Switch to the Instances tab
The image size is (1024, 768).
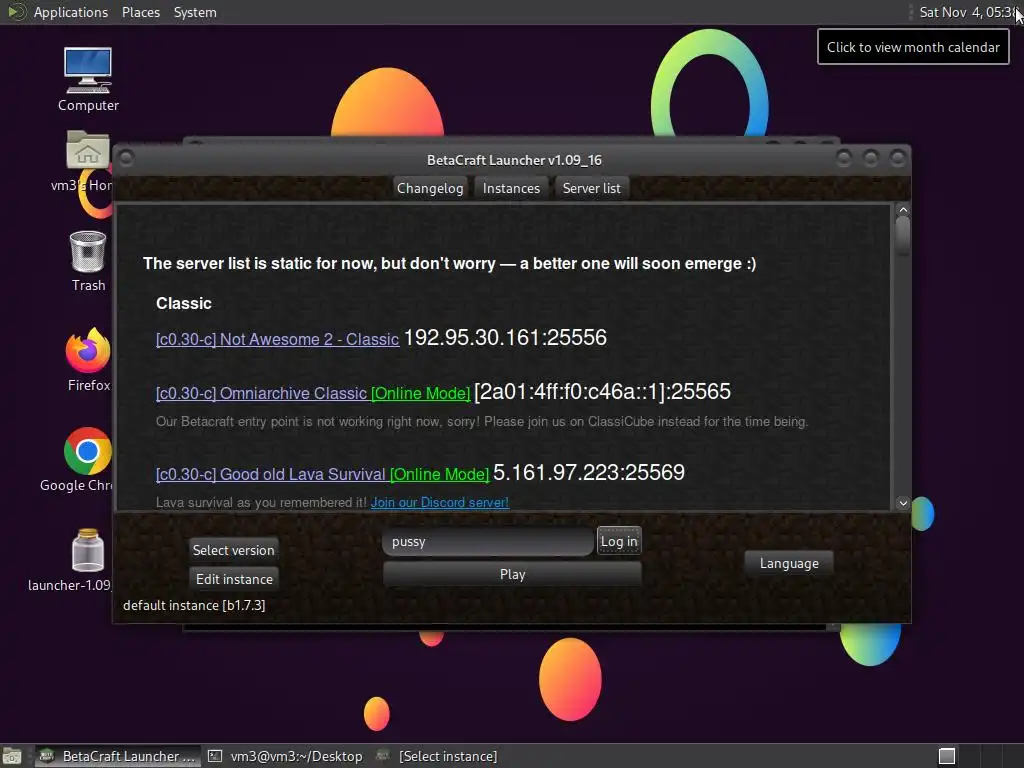tap(511, 188)
